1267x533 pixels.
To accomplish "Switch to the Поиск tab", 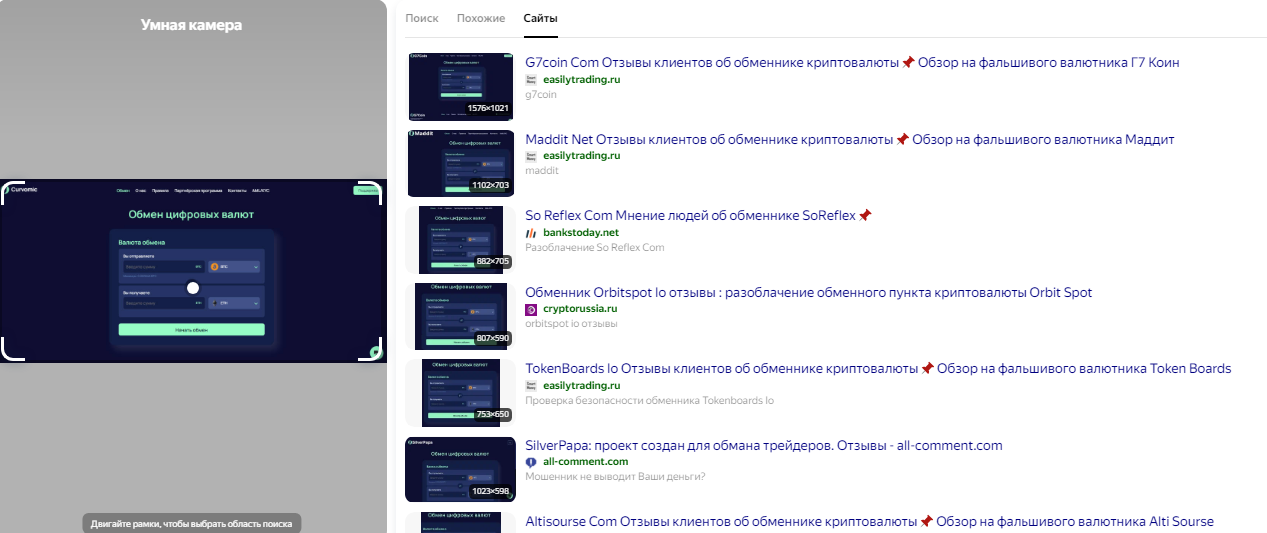I will tap(422, 19).
